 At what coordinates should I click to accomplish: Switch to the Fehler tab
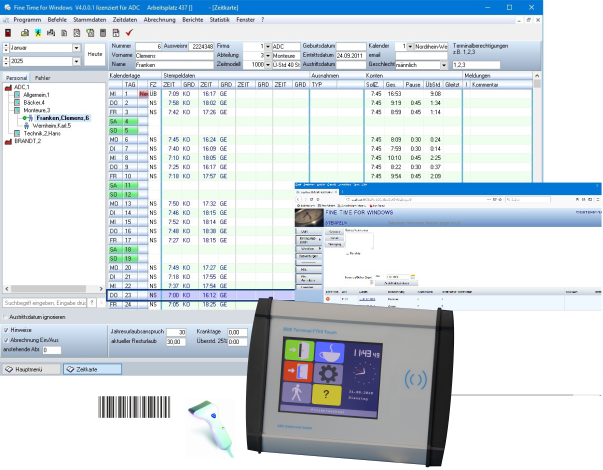click(x=42, y=77)
